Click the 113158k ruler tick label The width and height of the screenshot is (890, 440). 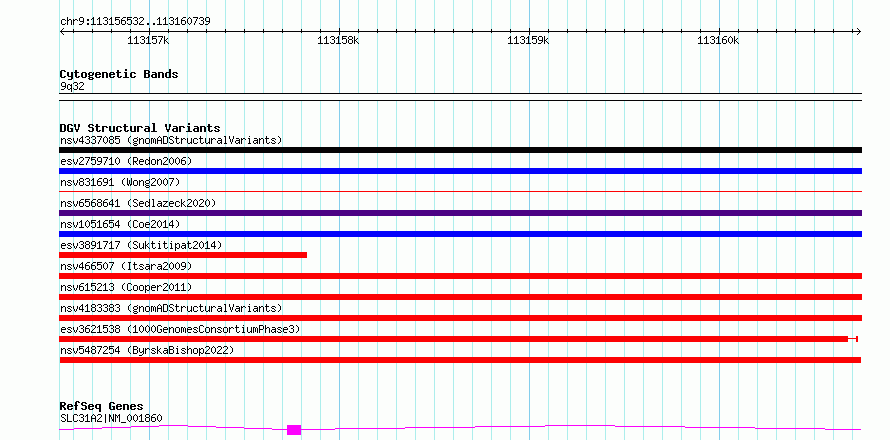pyautogui.click(x=338, y=40)
